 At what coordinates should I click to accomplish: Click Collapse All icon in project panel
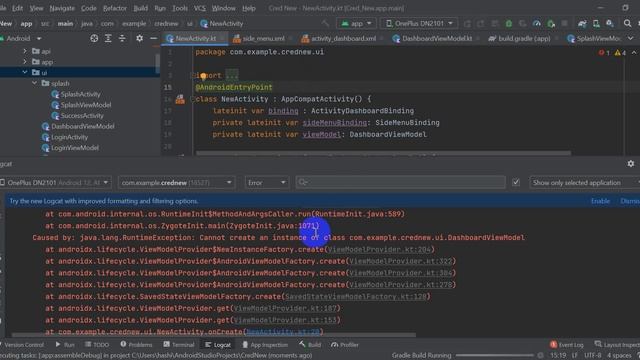(122, 38)
